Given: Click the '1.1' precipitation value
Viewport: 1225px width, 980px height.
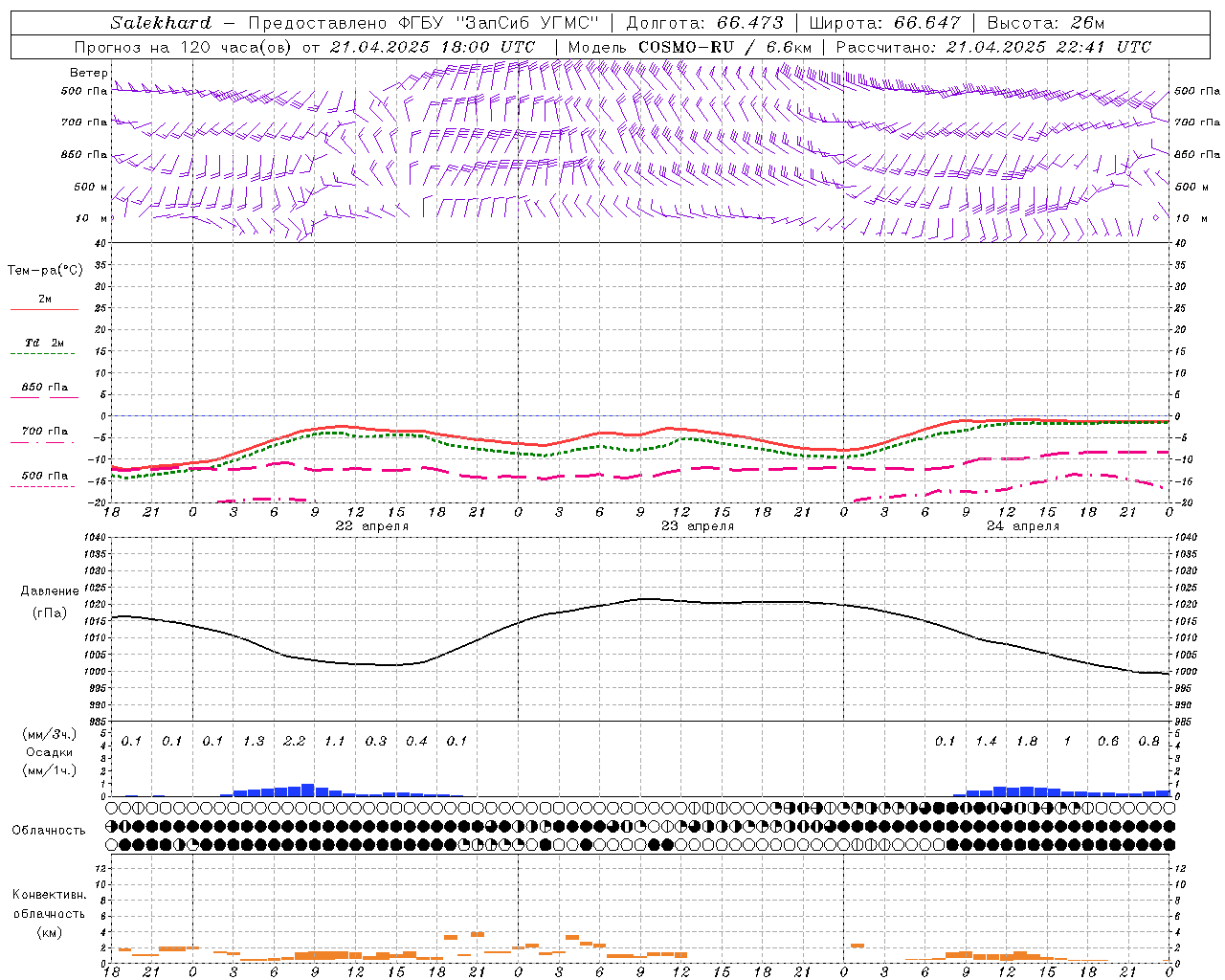Looking at the screenshot, I should point(335,742).
